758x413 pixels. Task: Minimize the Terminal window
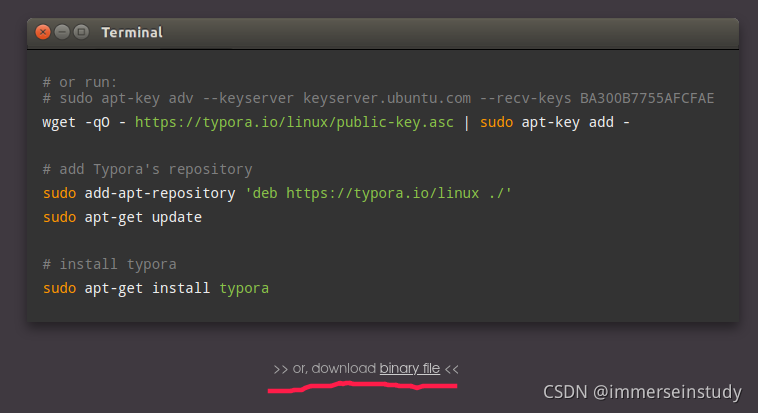62,32
